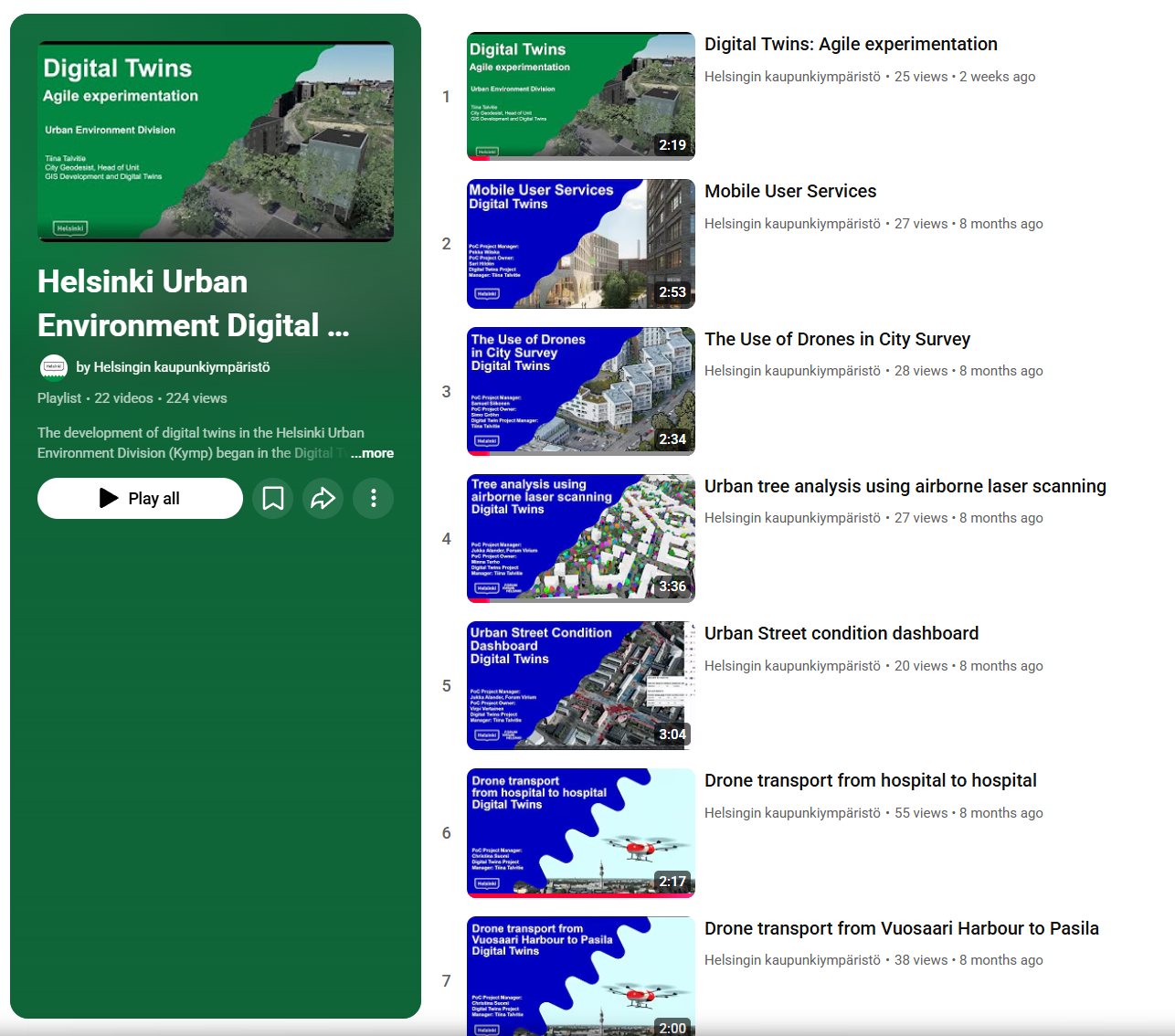This screenshot has width=1175, height=1036.
Task: Open the Digital Twins: Agile experimentation video title
Action: (x=850, y=44)
